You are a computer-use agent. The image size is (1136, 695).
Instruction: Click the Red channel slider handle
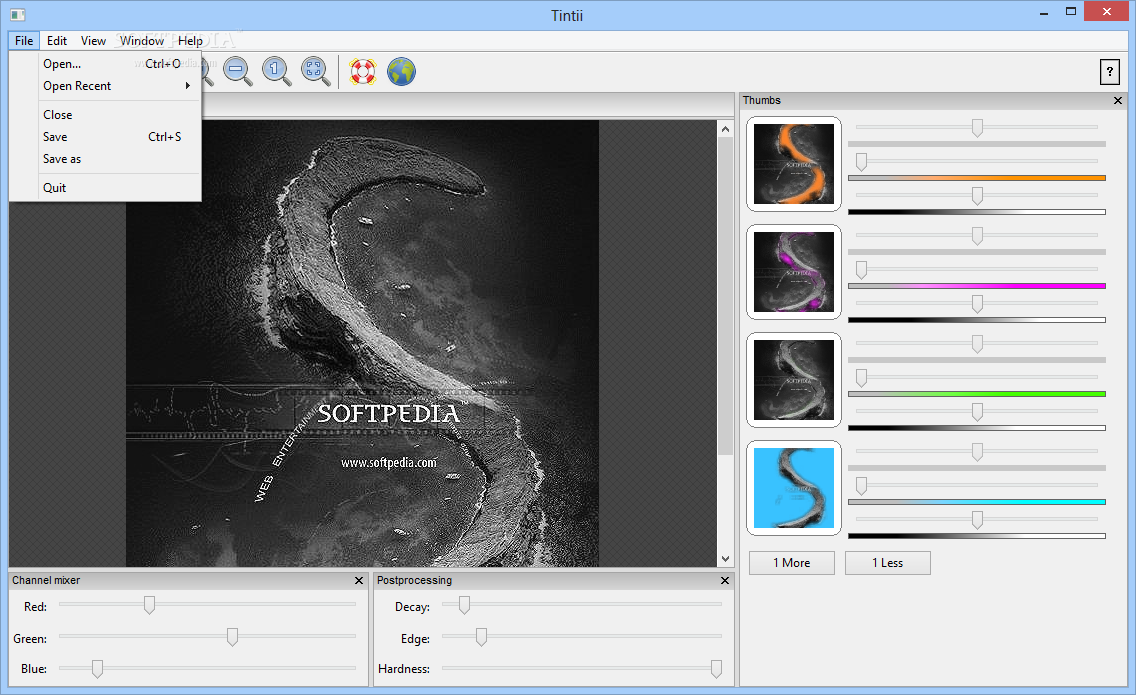click(149, 605)
